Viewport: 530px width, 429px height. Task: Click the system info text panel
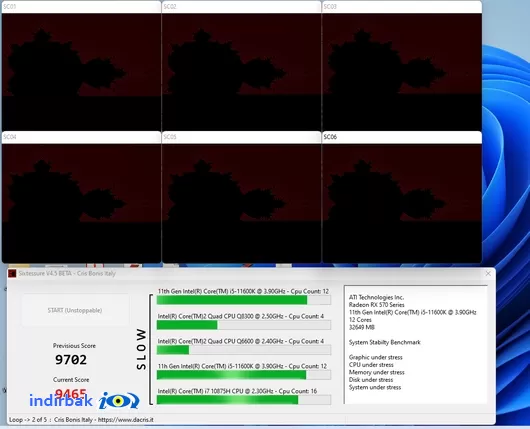pos(416,344)
